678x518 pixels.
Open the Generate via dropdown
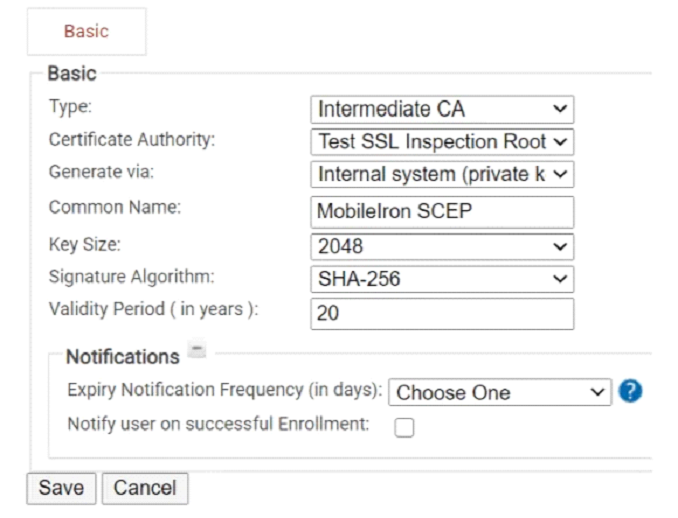tap(442, 174)
